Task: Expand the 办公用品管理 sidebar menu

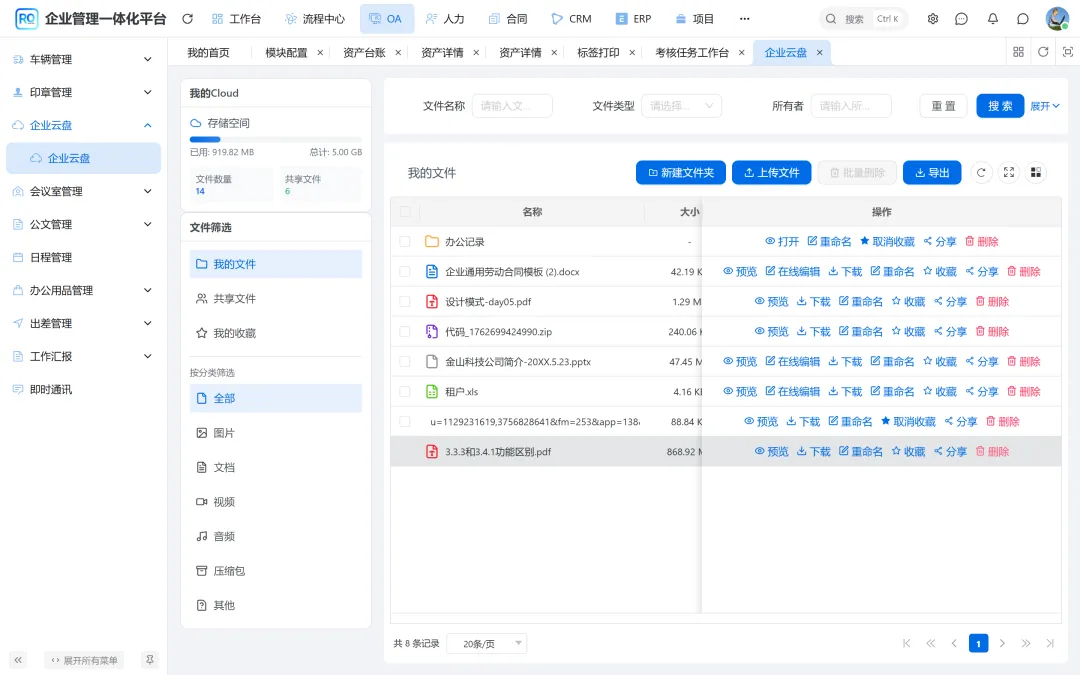Action: (83, 291)
